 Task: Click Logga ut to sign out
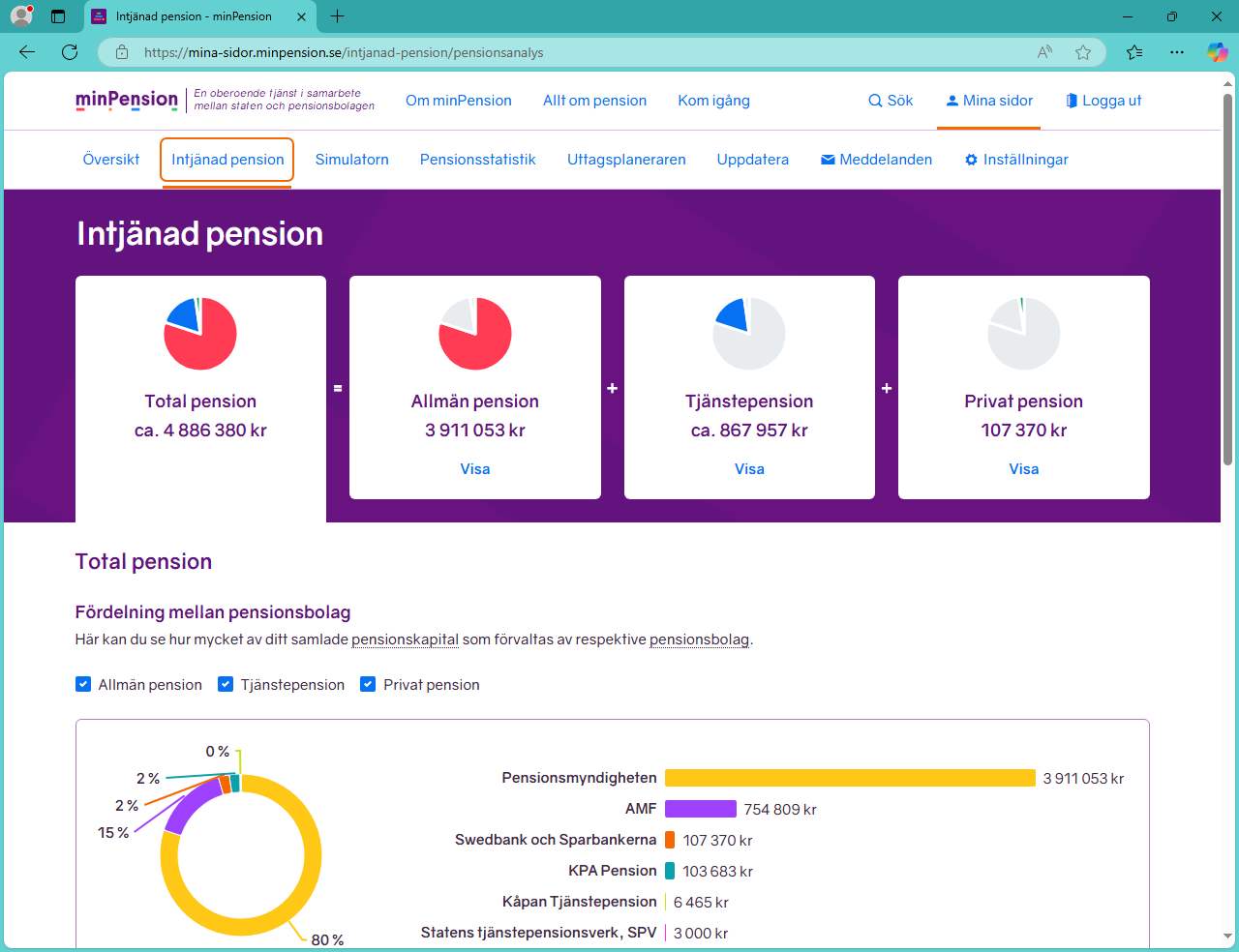[x=1103, y=100]
